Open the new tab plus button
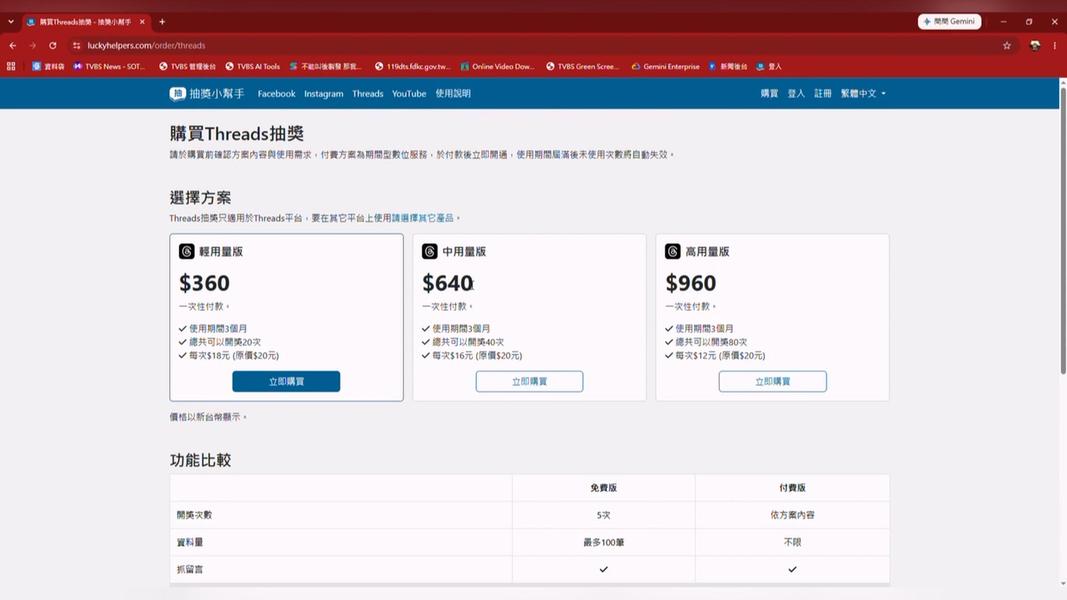 coord(162,22)
